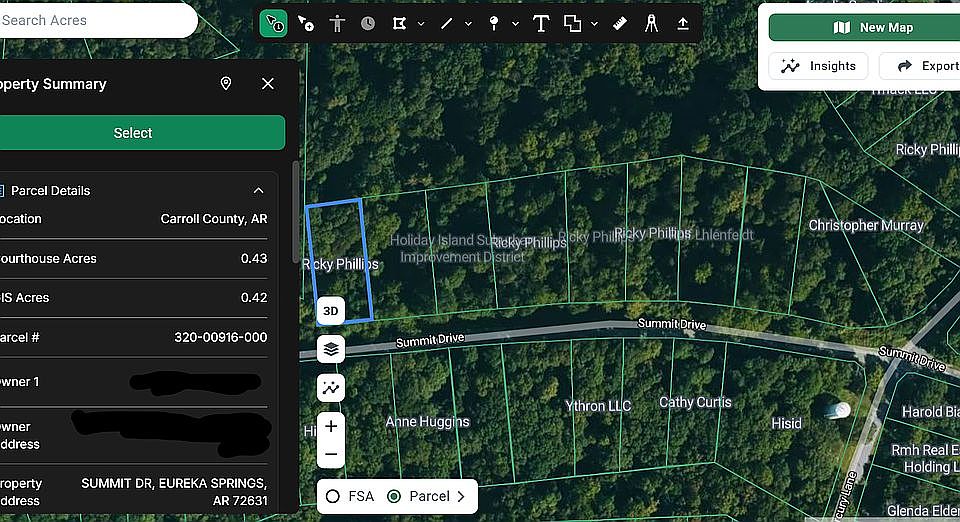Select the overlapping shapes tool
The height and width of the screenshot is (522, 960).
572,24
